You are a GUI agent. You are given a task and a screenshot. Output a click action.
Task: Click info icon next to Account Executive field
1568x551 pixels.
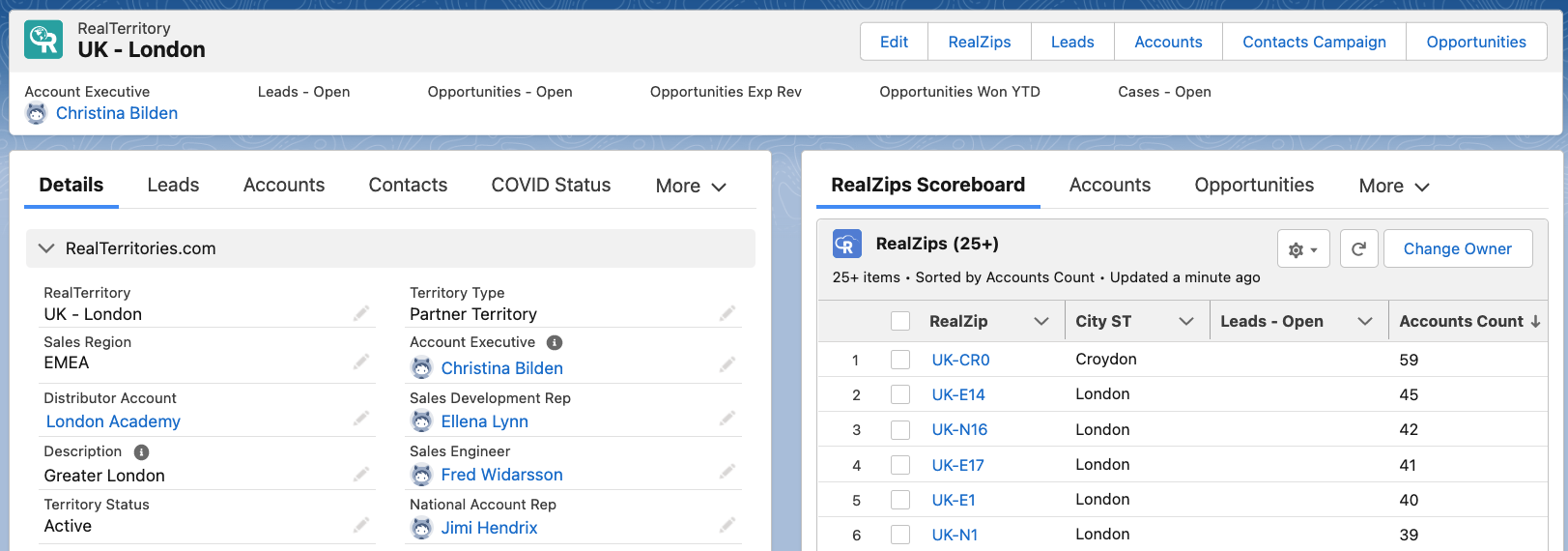point(555,342)
